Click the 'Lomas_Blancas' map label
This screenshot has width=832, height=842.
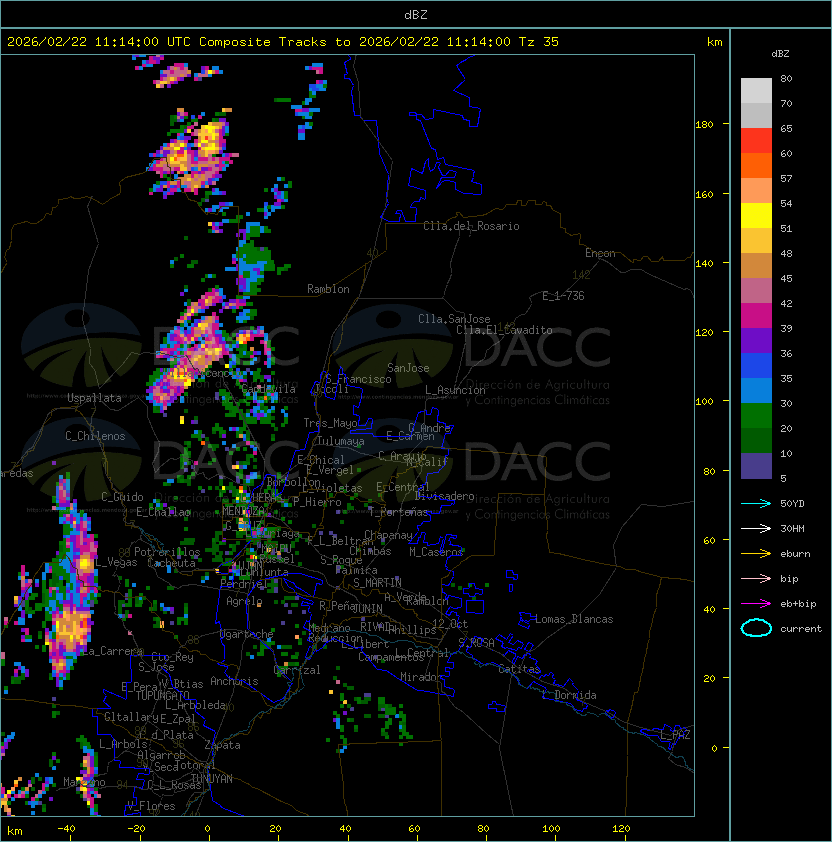point(574,619)
